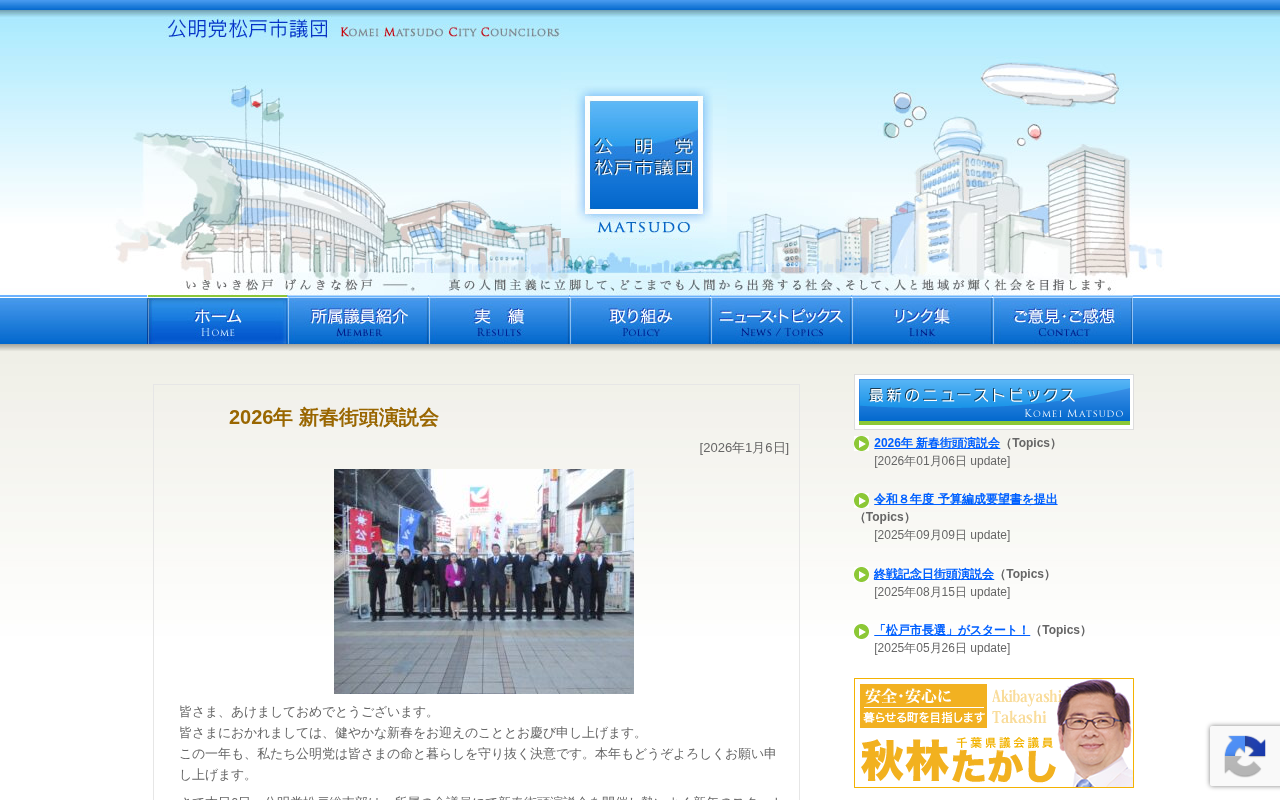Open ご意見・ご感想 Contact page

pos(1063,320)
